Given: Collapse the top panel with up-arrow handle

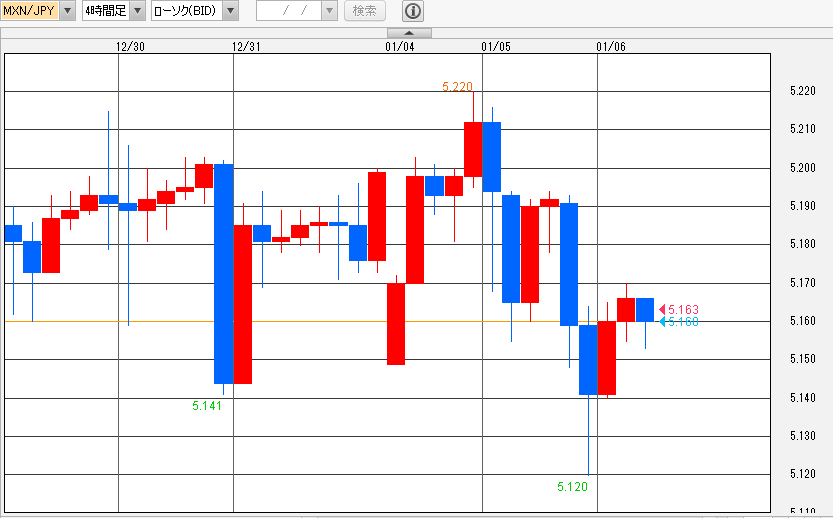Looking at the screenshot, I should click(x=409, y=33).
